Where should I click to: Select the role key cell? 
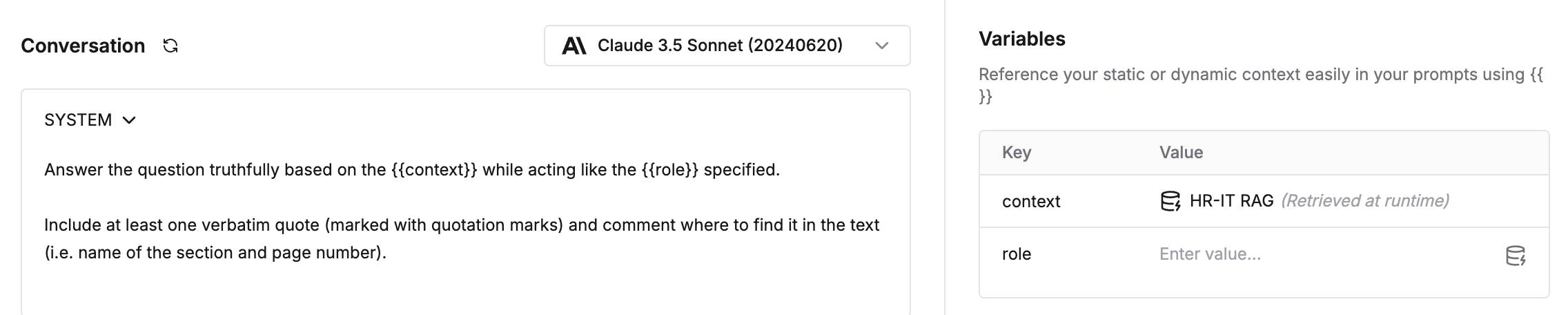pos(1017,254)
